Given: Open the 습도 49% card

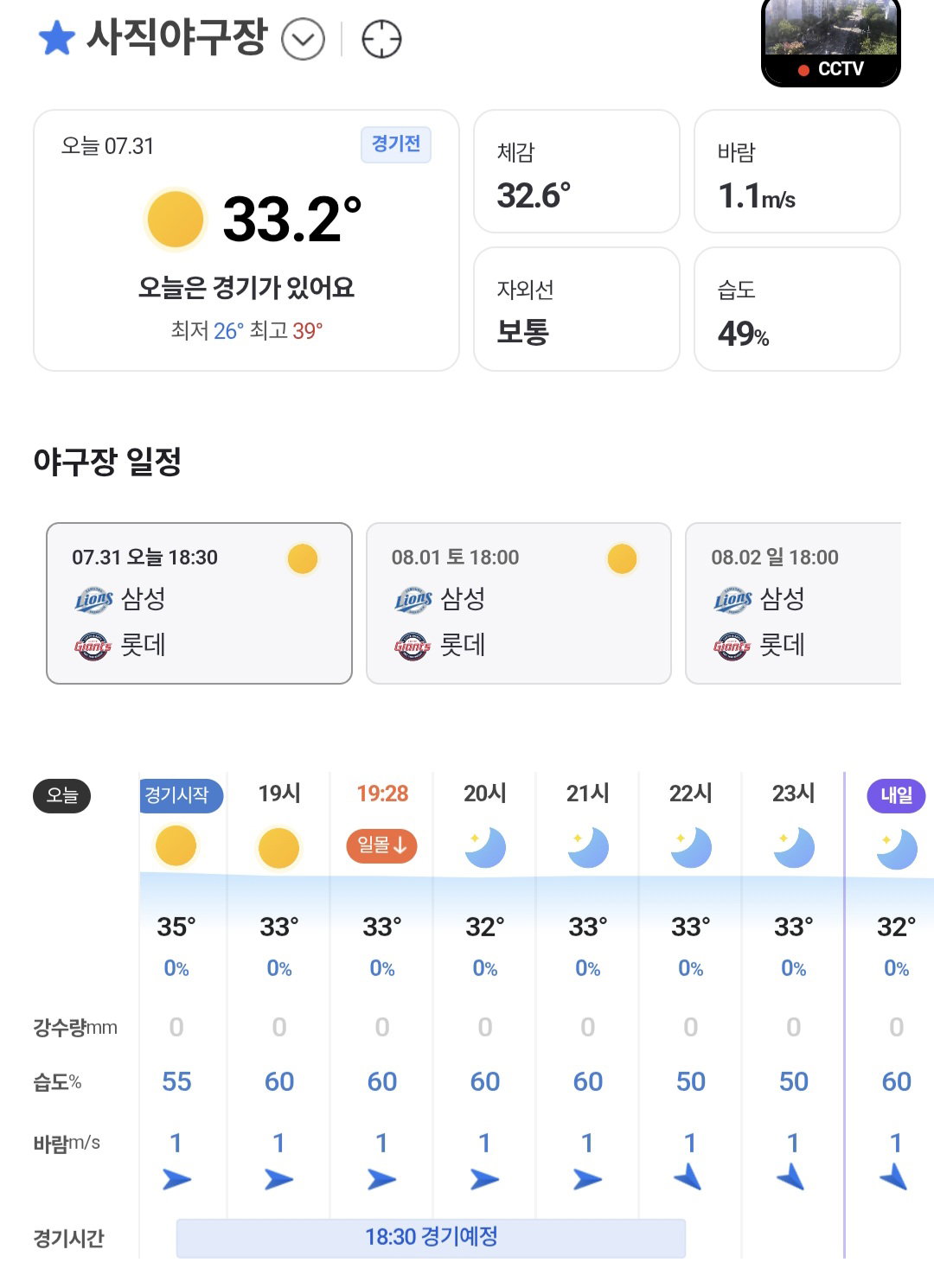Looking at the screenshot, I should [x=797, y=309].
